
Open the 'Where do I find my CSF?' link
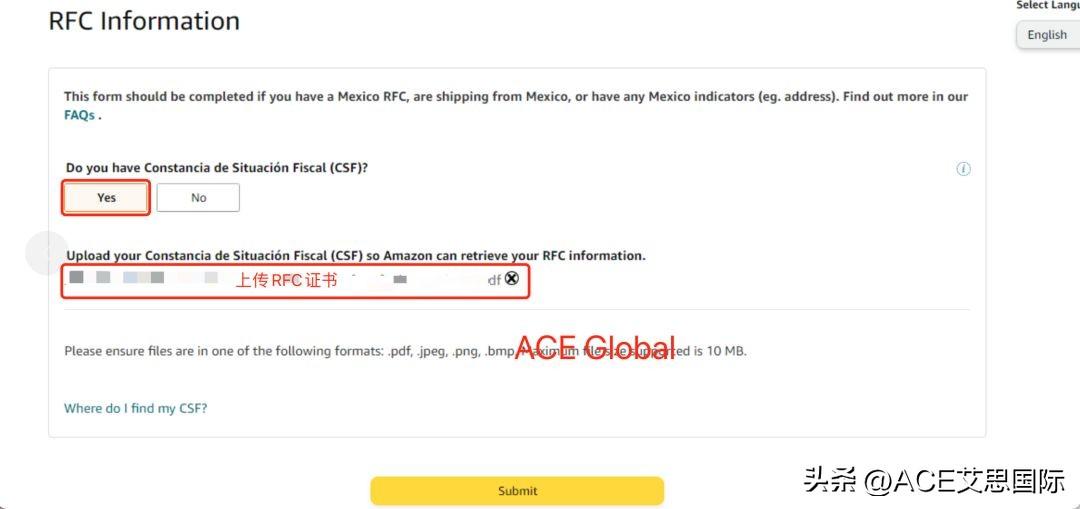coord(136,408)
